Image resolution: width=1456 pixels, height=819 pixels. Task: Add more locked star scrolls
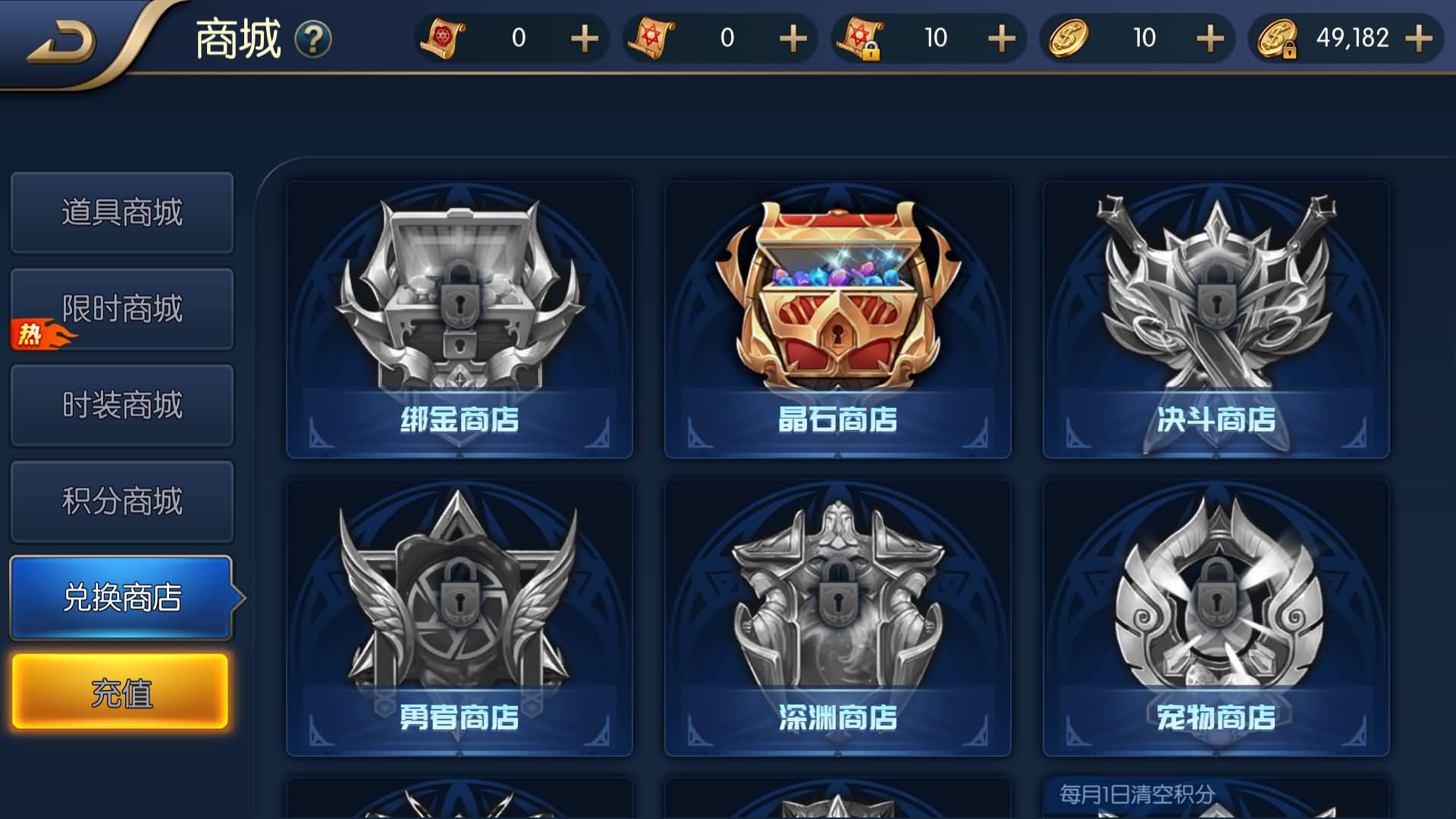coord(1001,38)
